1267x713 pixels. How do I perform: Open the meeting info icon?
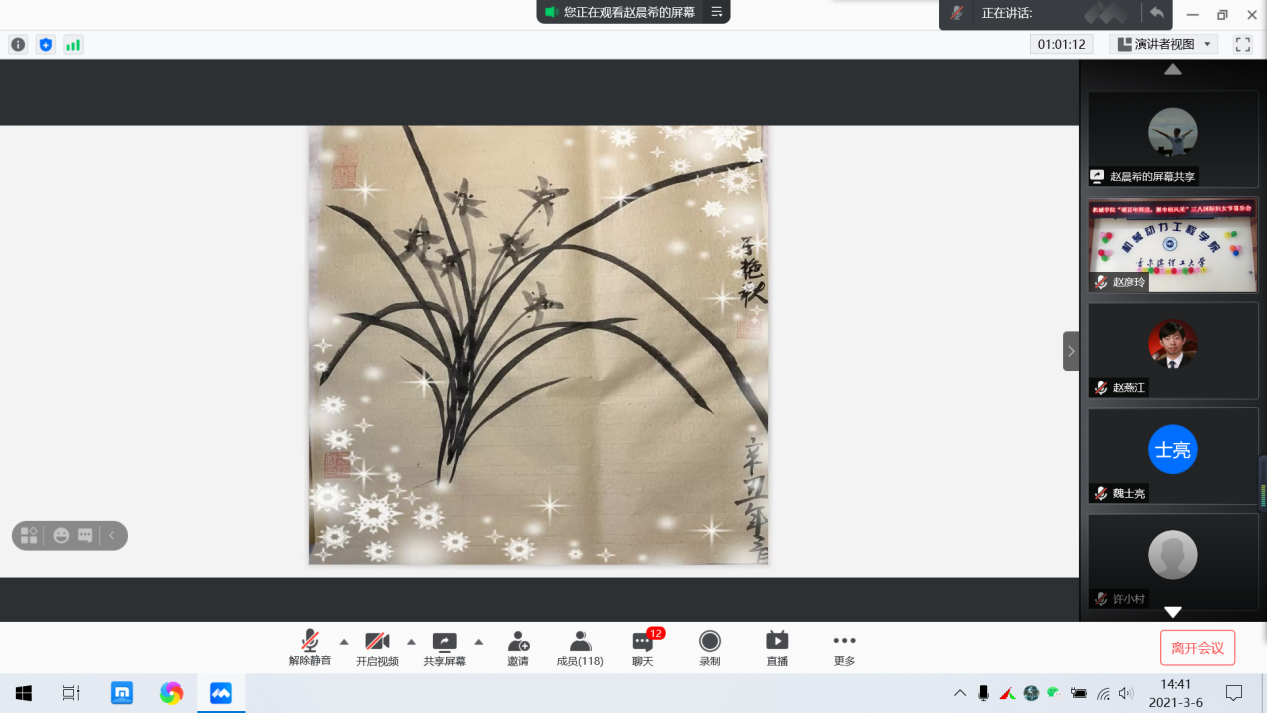pos(18,44)
